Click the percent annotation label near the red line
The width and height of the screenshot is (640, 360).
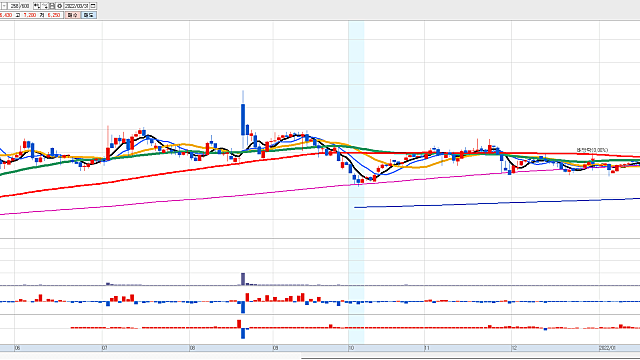click(x=592, y=150)
